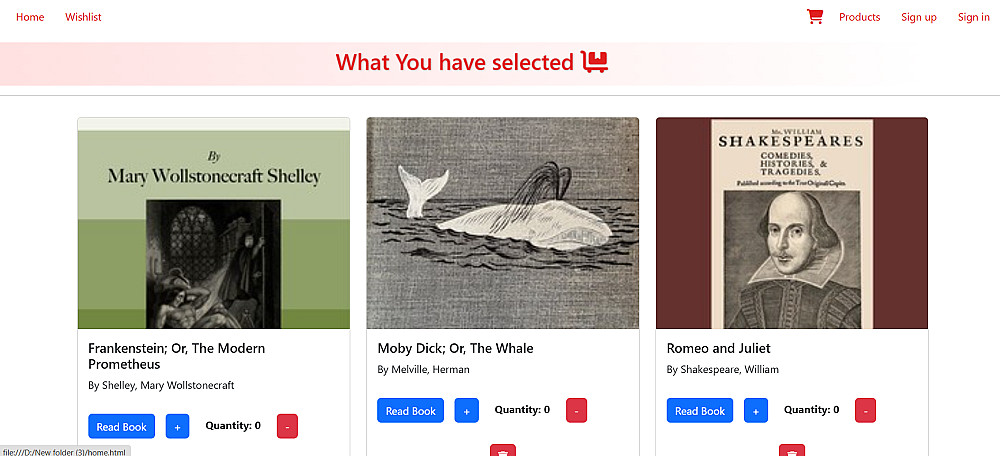Open the Sign up page
The height and width of the screenshot is (456, 1000).
tap(918, 17)
